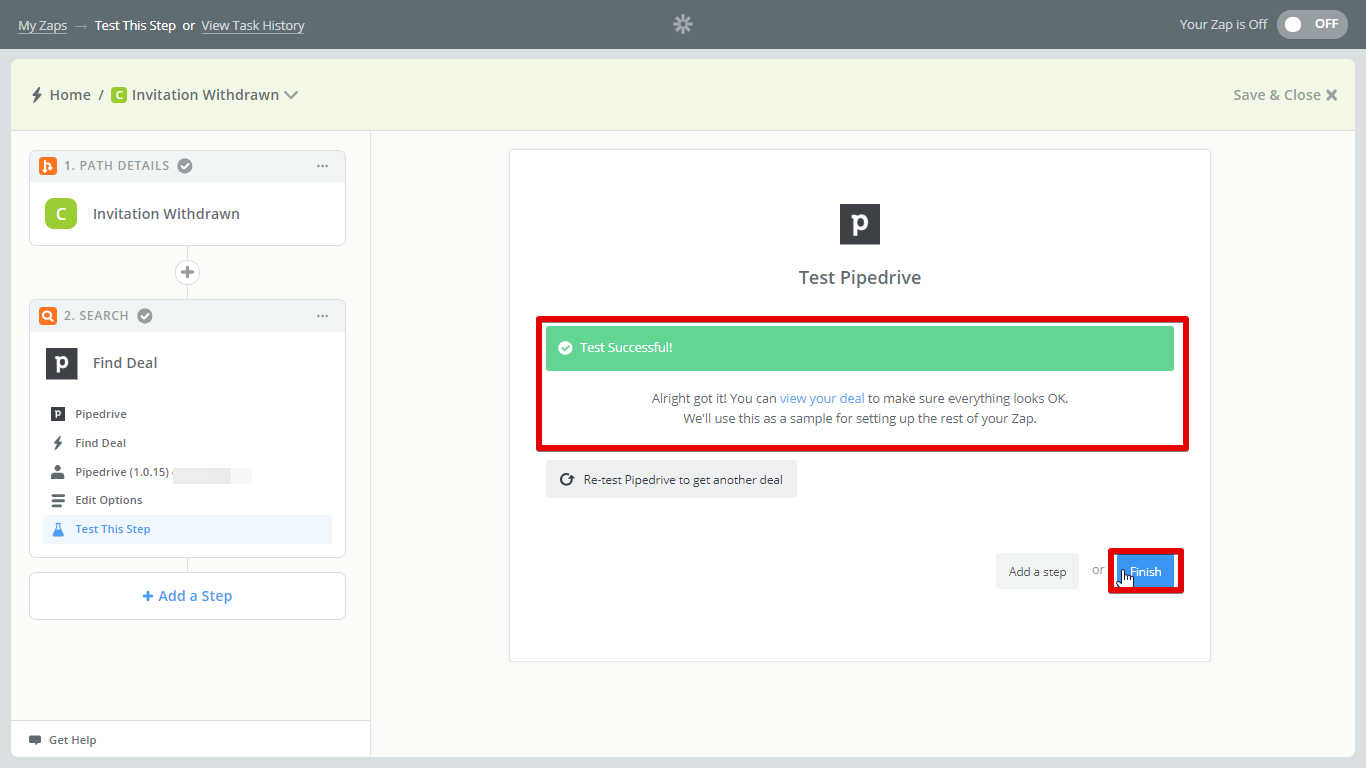The width and height of the screenshot is (1366, 768).
Task: Select Test This Step substep
Action: (187, 529)
